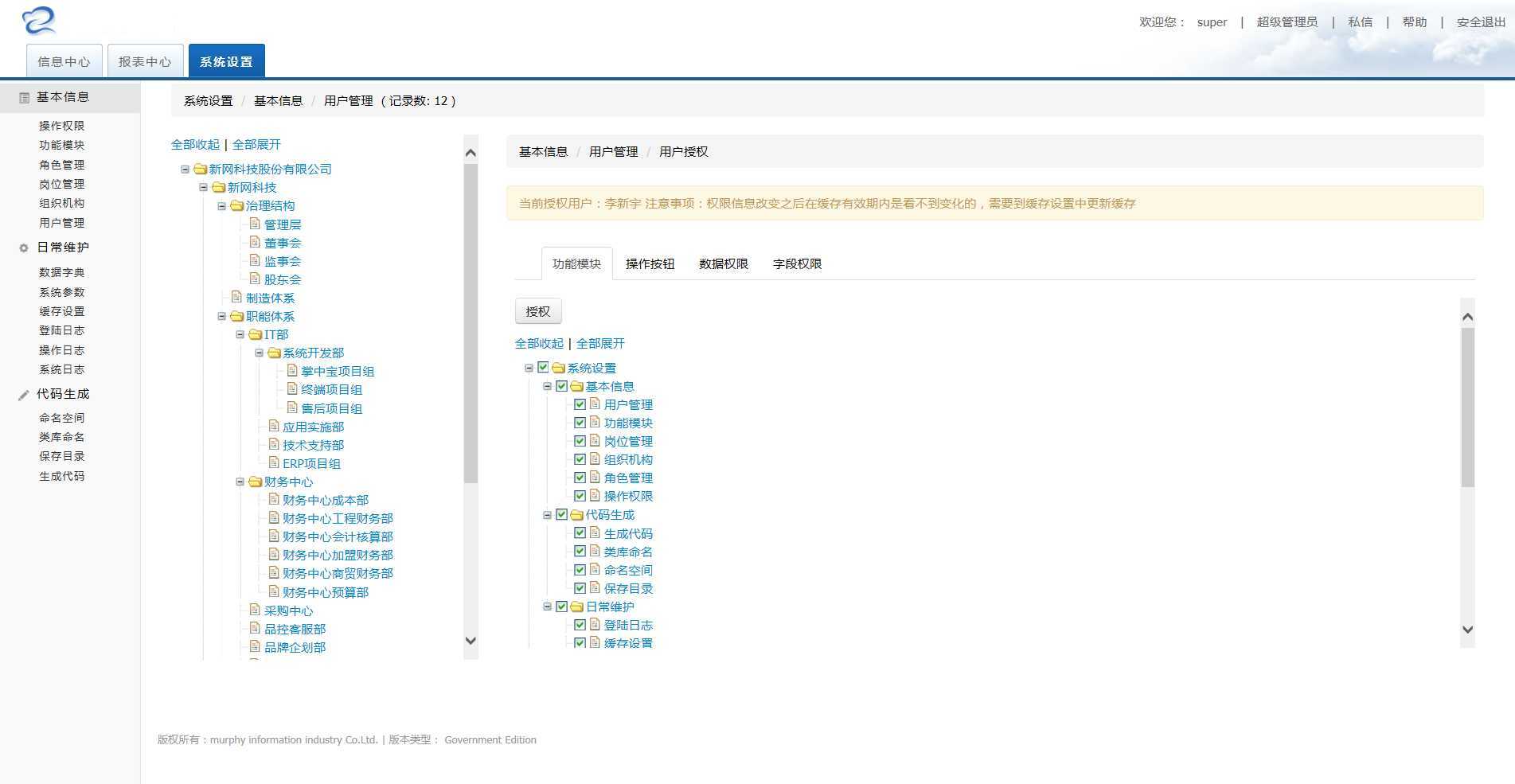Click the 掌中宝项目组 document icon
Image resolution: width=1515 pixels, height=784 pixels.
292,370
